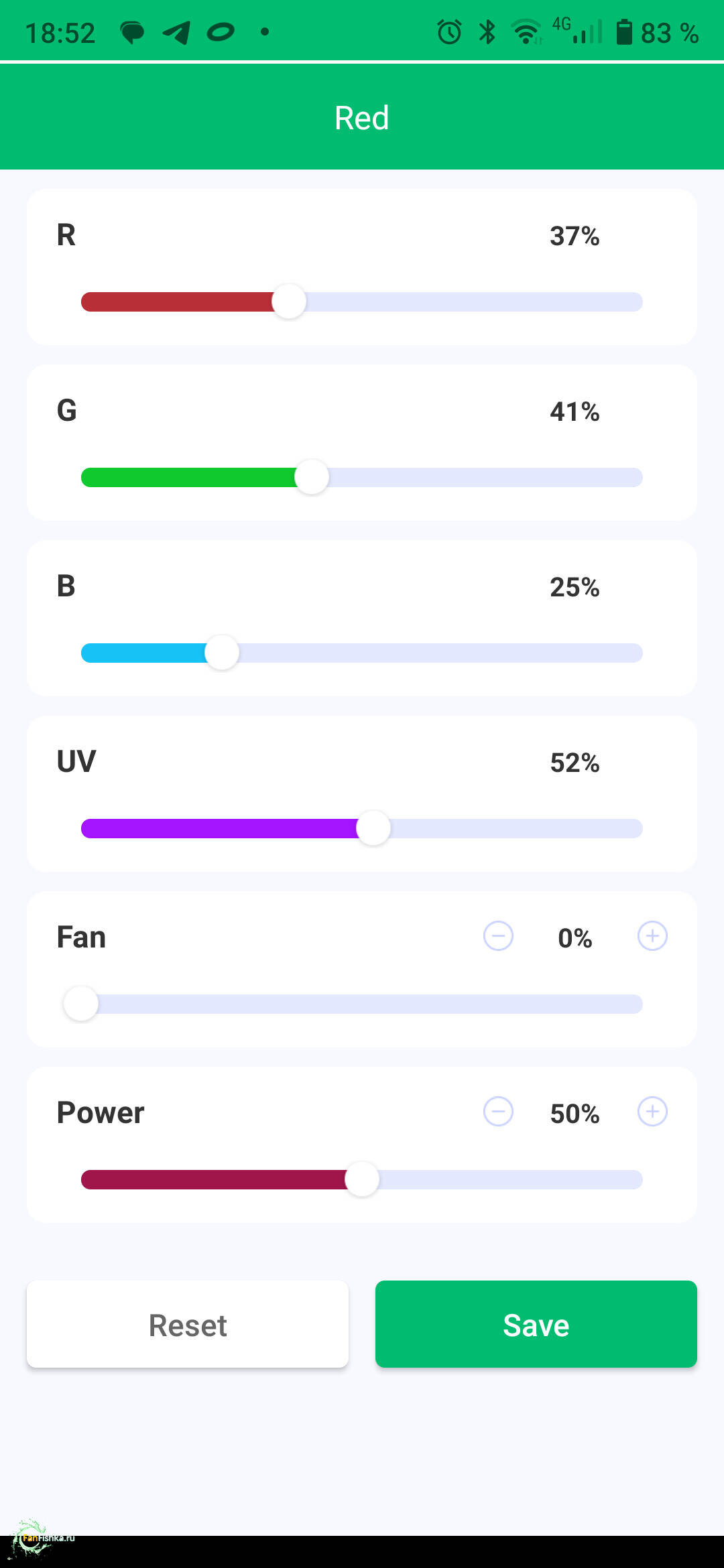Viewport: 724px width, 1568px height.
Task: Click the Fan slider thumb
Action: pos(81,1004)
